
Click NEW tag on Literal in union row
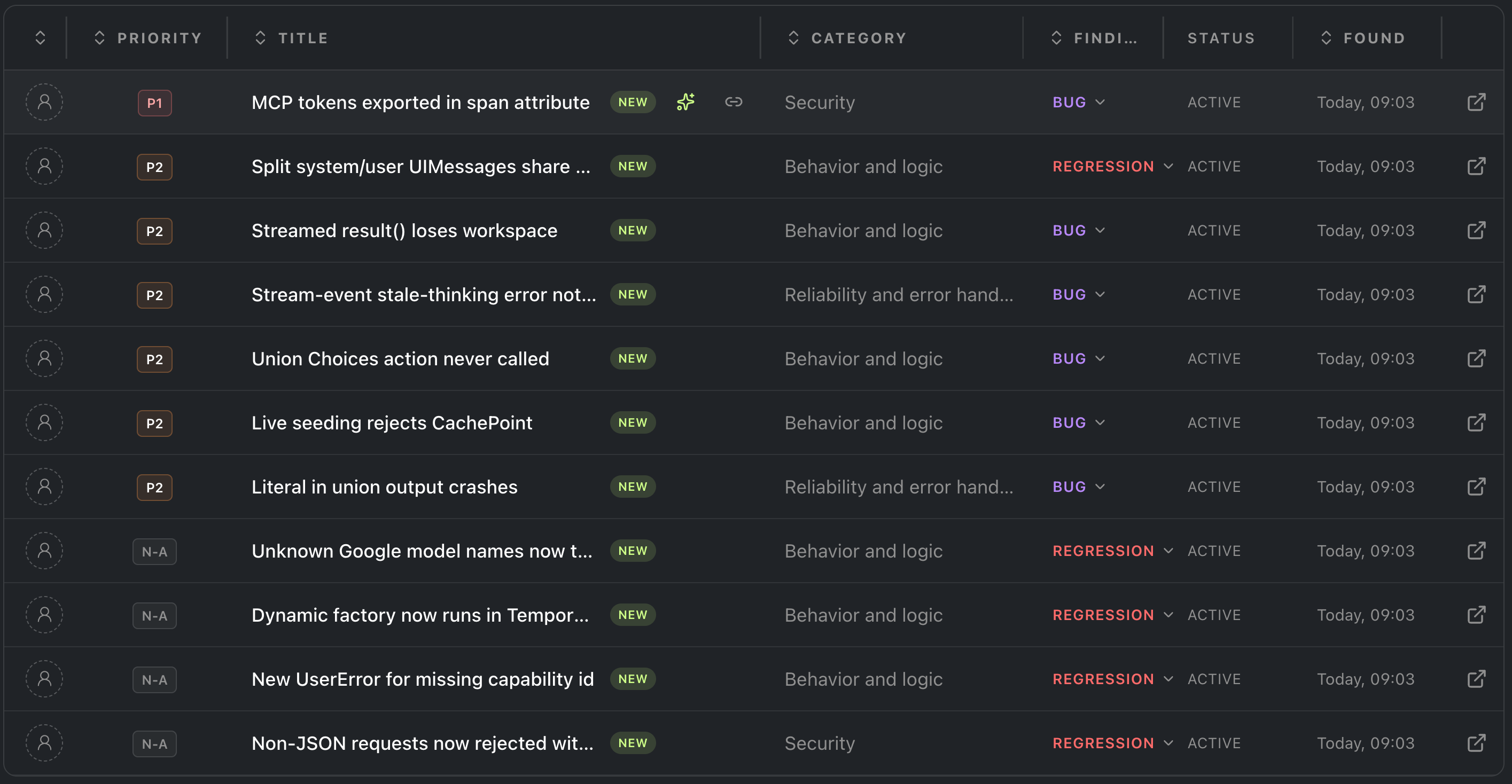tap(633, 487)
